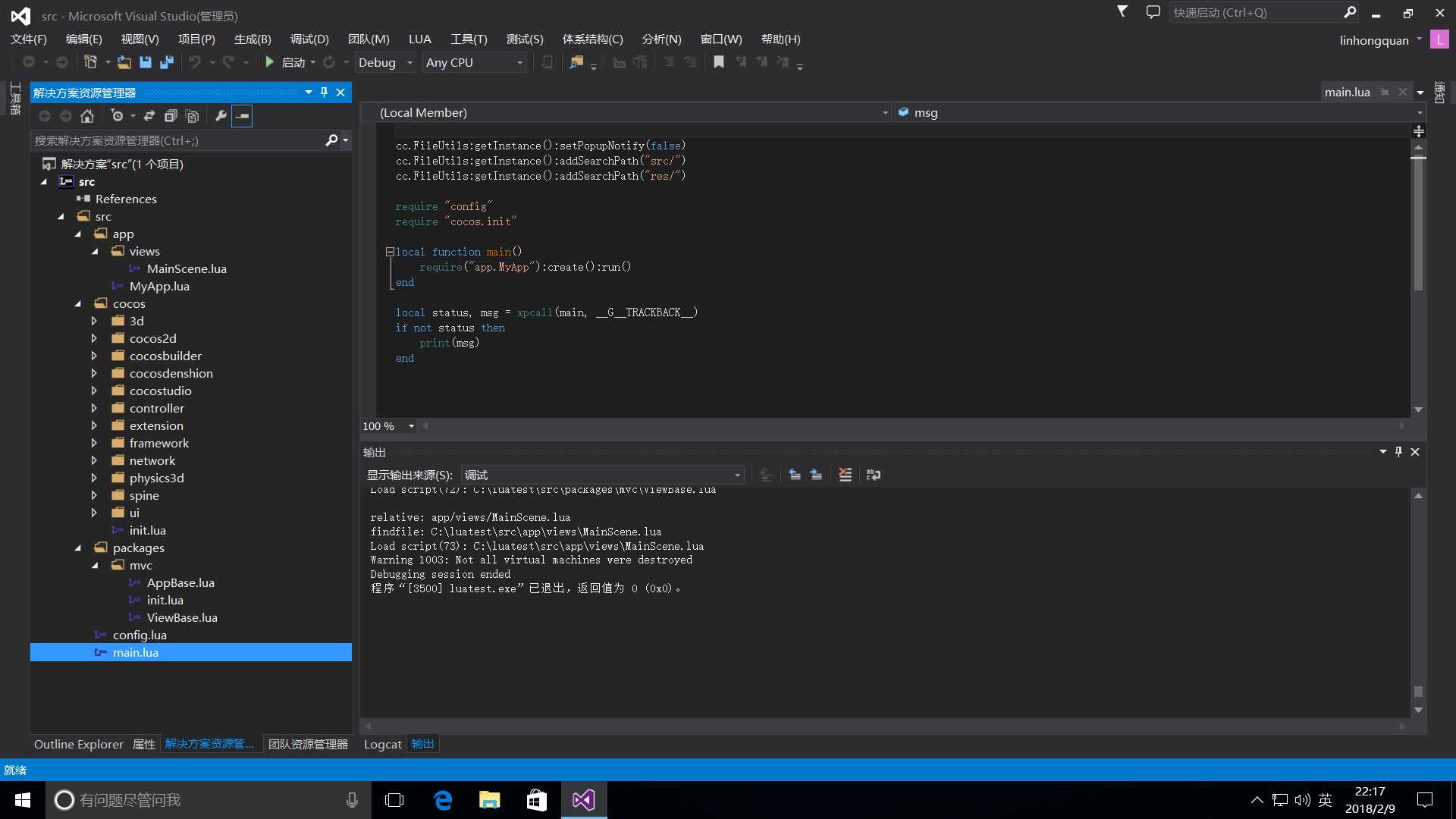Open the 工具箱 side tab
1456x819 pixels.
(15, 99)
